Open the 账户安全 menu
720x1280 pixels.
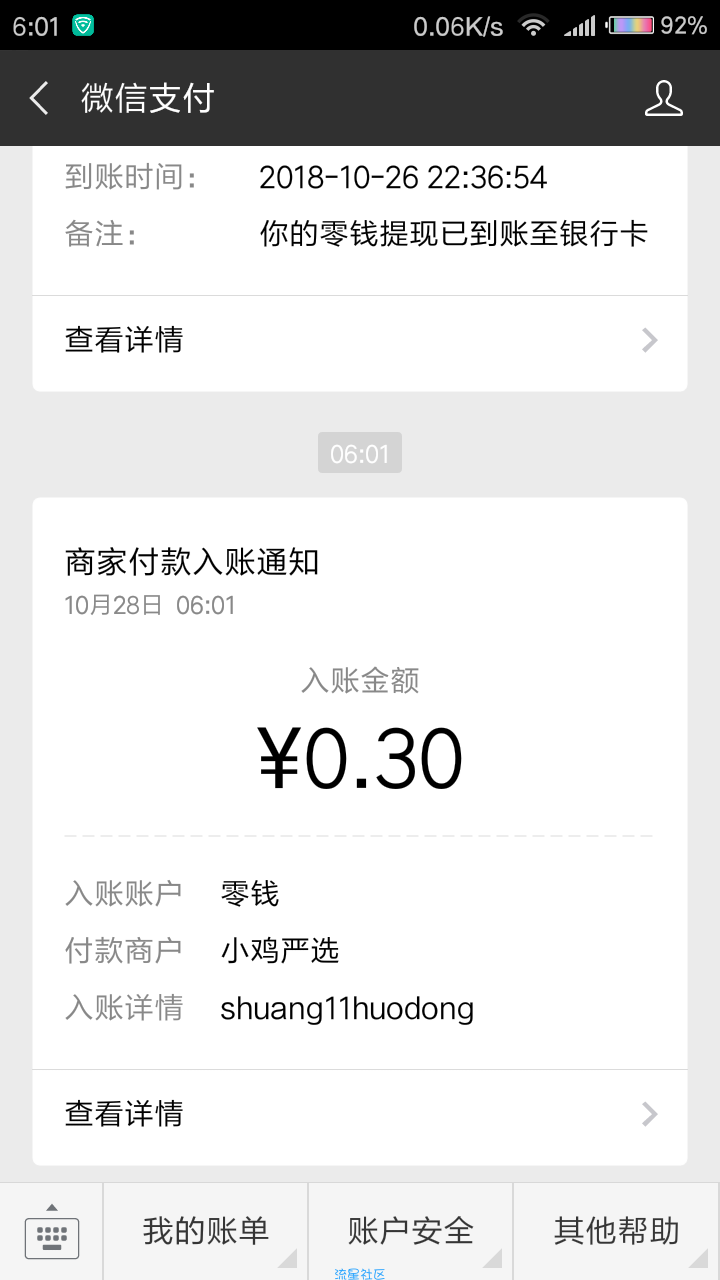411,1232
